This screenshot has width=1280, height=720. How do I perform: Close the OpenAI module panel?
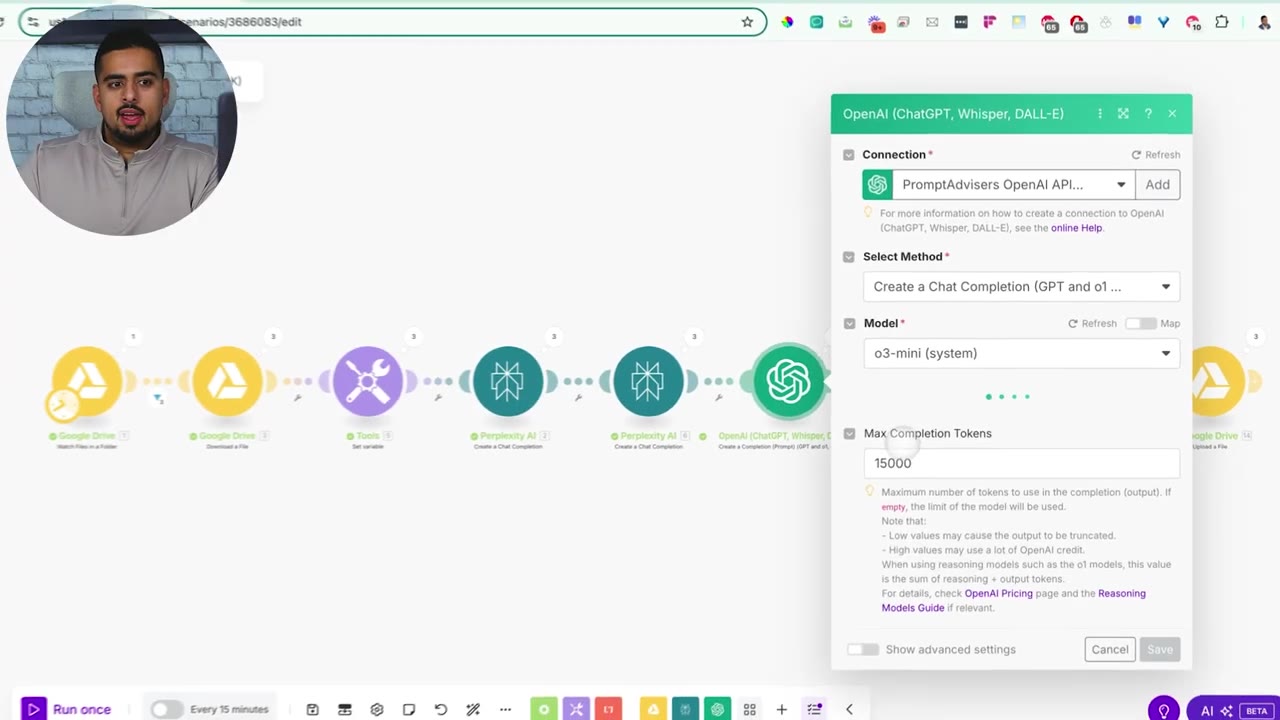[1172, 114]
